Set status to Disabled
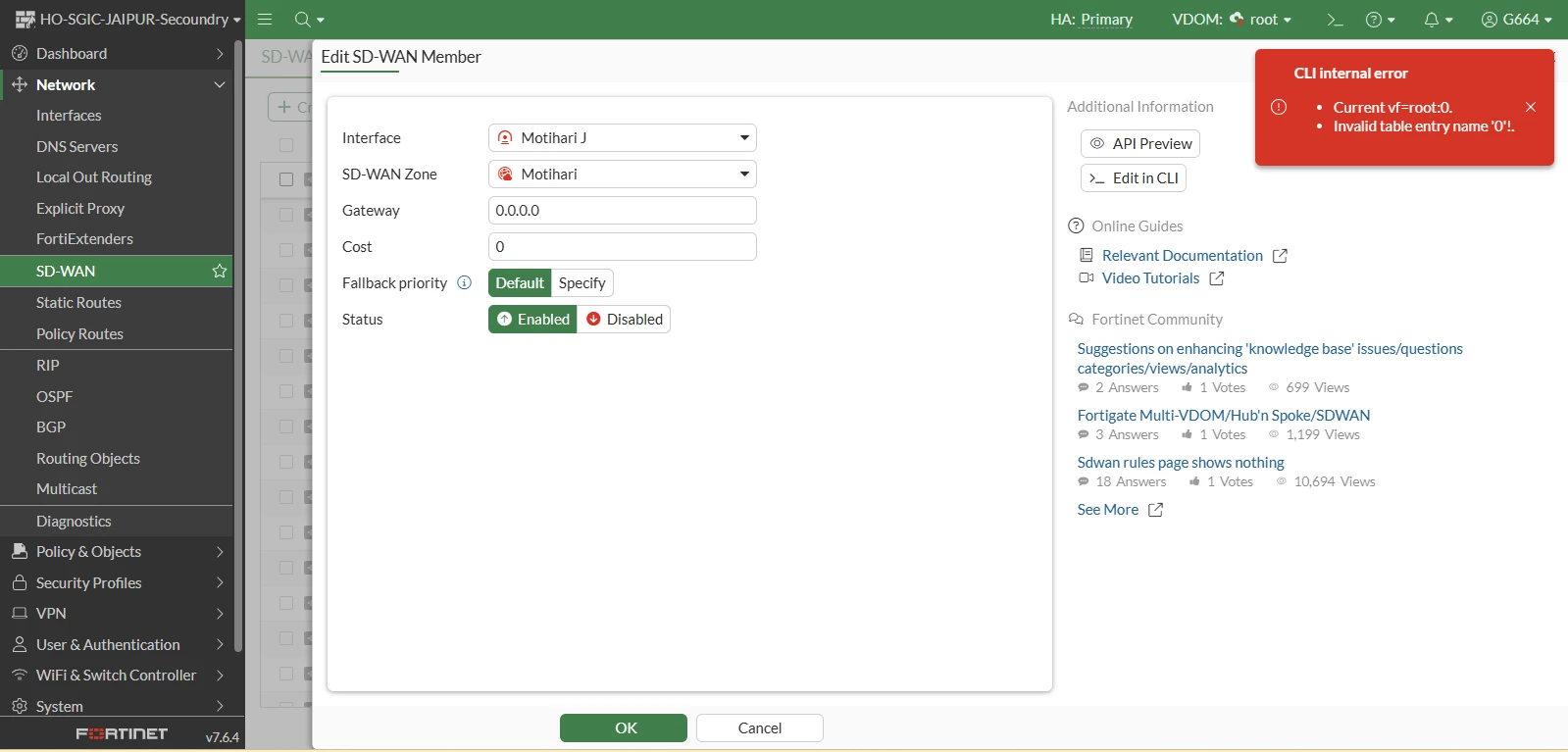 tap(624, 320)
